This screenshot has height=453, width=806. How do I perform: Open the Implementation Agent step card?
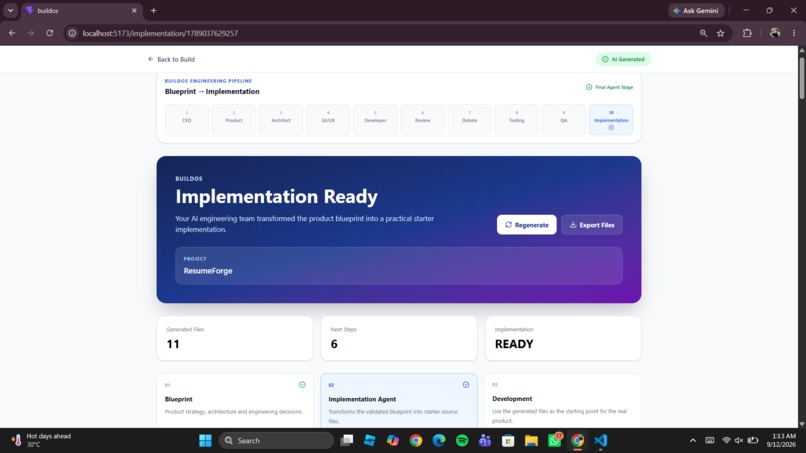tap(399, 401)
